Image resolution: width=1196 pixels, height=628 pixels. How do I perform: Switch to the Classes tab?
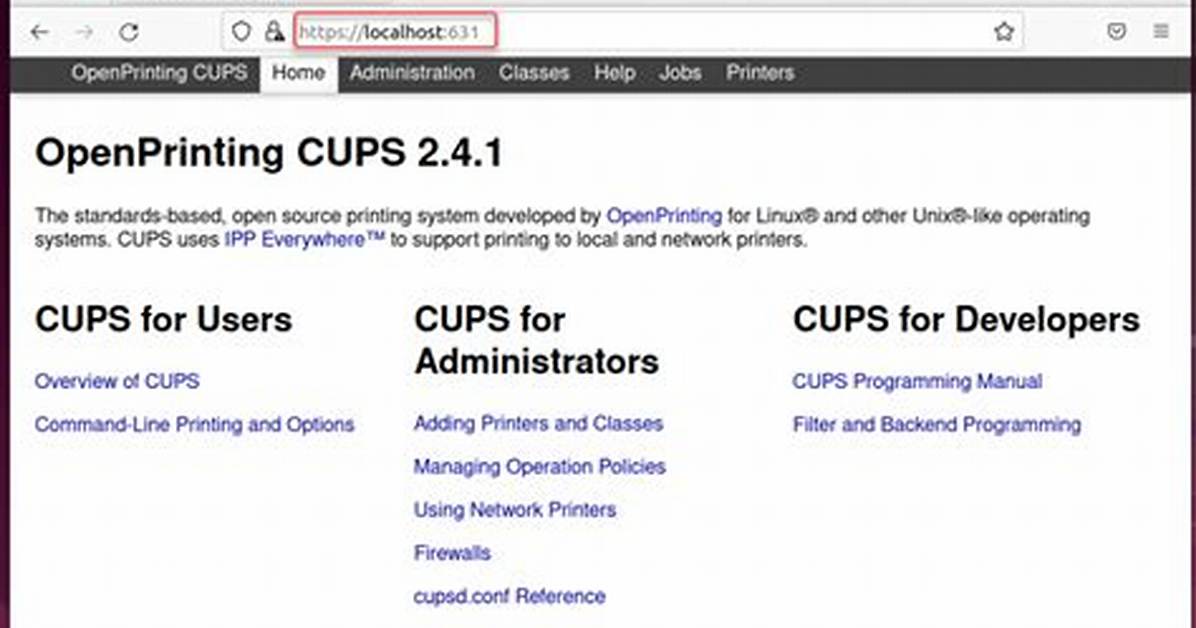point(534,72)
